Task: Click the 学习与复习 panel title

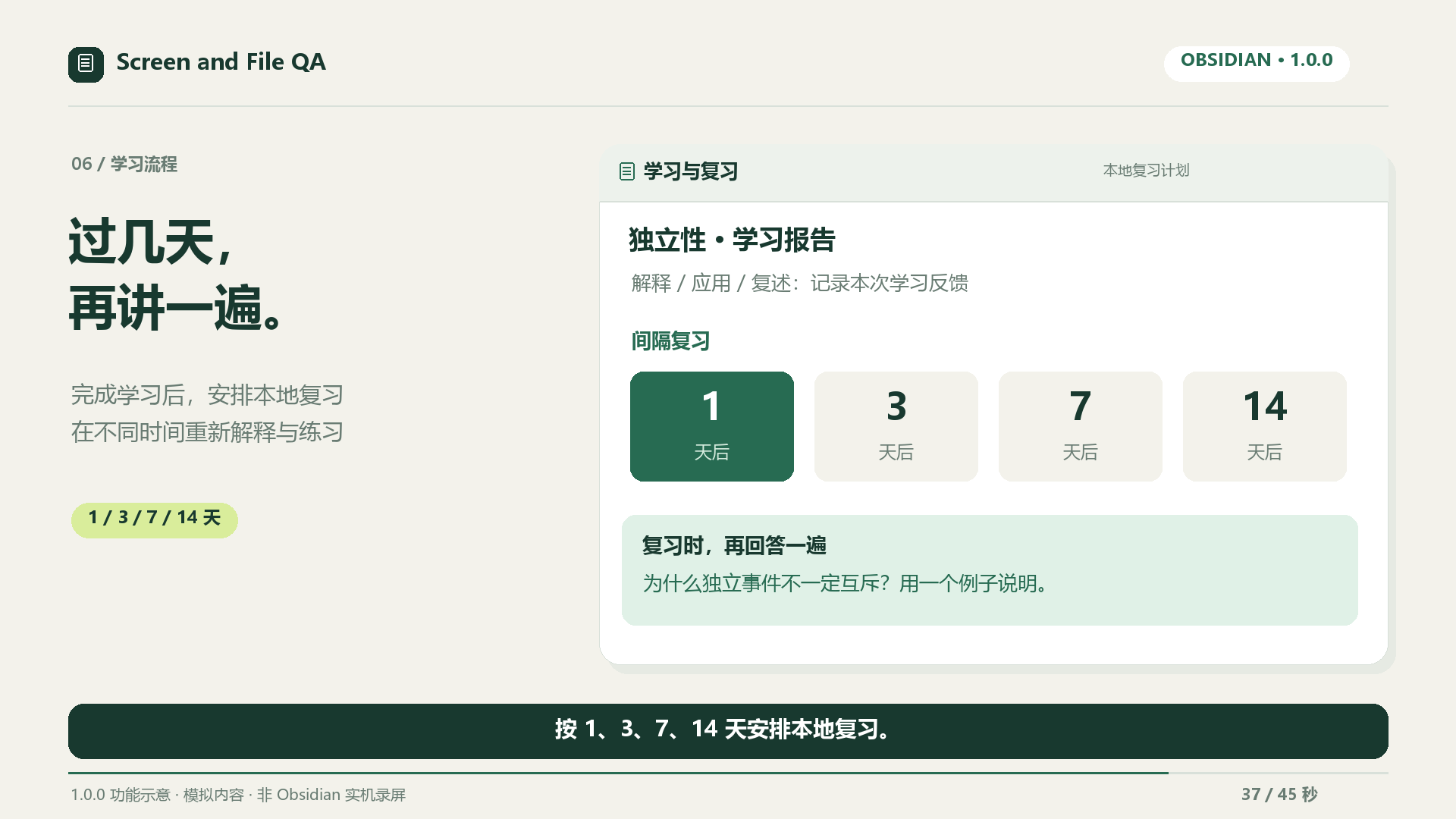Action: 691,171
